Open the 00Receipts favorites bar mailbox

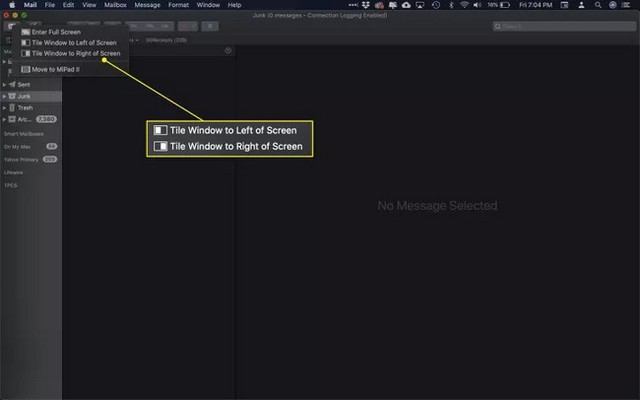point(166,40)
